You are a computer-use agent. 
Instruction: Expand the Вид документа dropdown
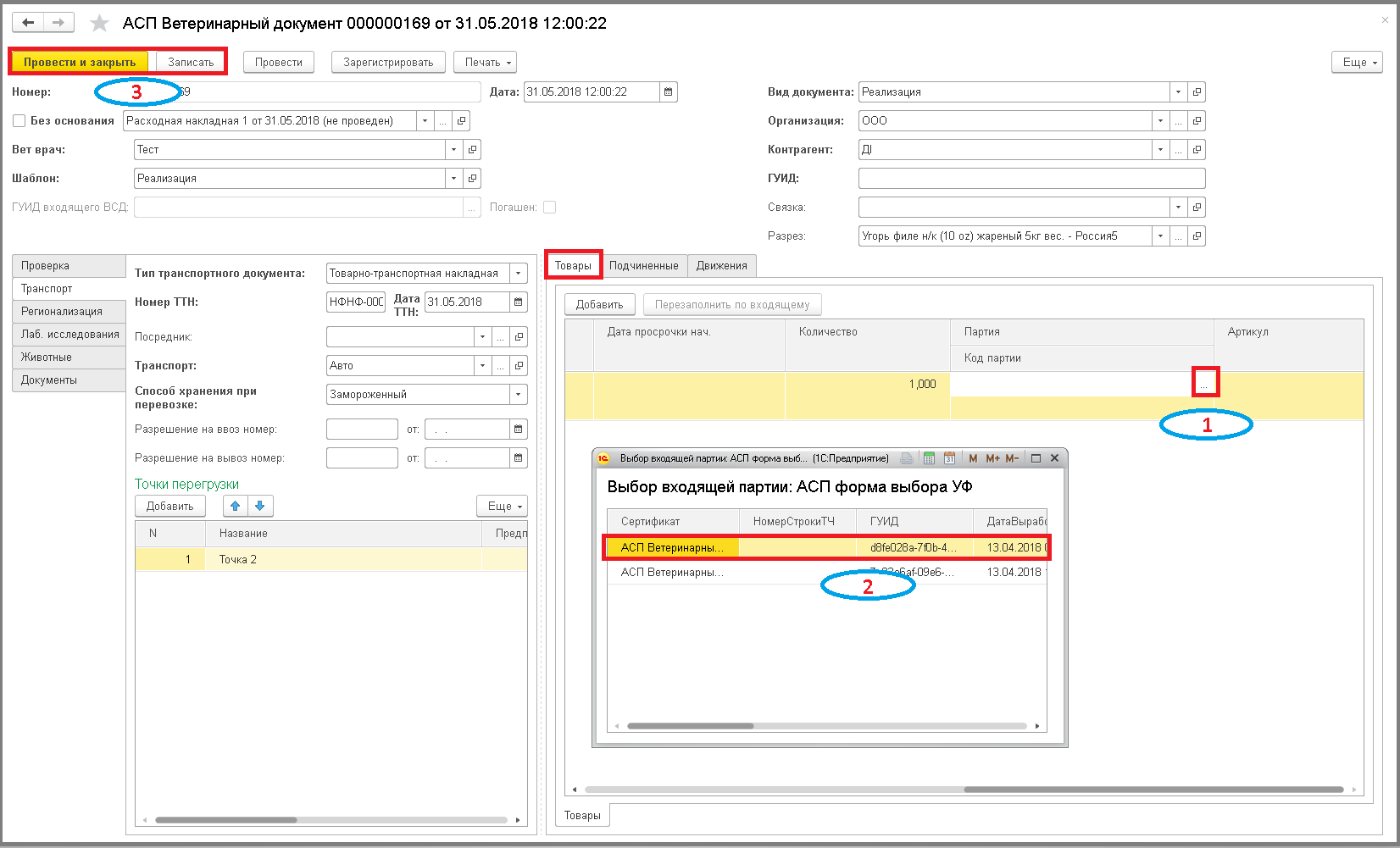click(1178, 91)
